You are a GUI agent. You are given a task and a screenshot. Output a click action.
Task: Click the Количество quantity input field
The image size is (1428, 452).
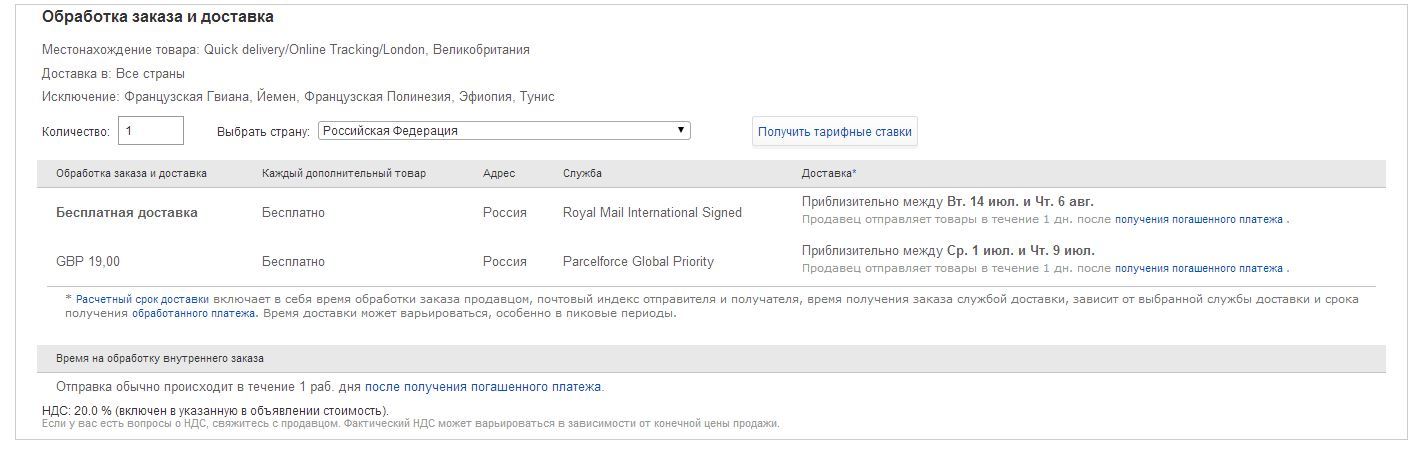[151, 131]
